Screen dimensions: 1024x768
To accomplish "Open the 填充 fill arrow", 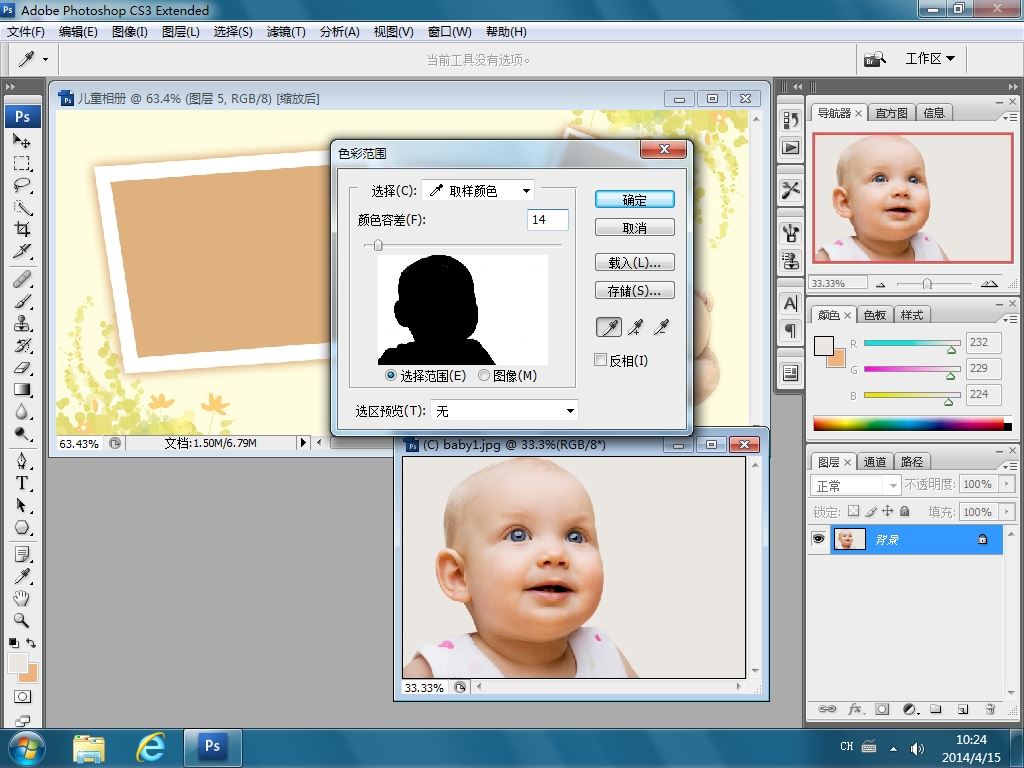I will (1007, 511).
